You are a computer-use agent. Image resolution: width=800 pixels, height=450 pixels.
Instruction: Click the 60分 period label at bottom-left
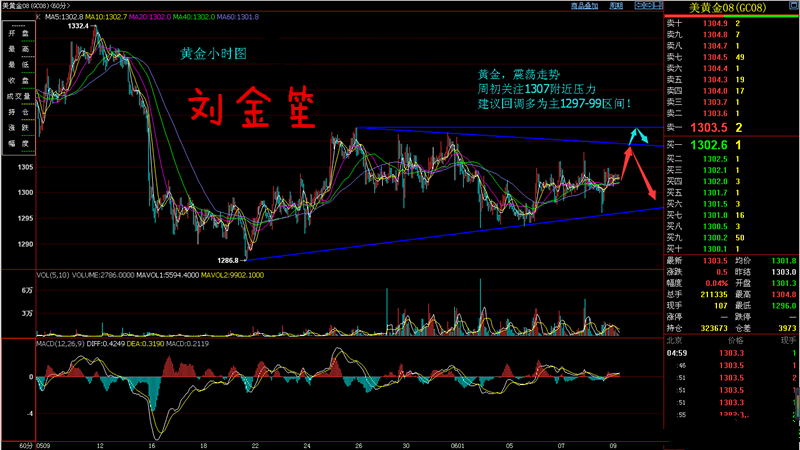pyautogui.click(x=26, y=446)
